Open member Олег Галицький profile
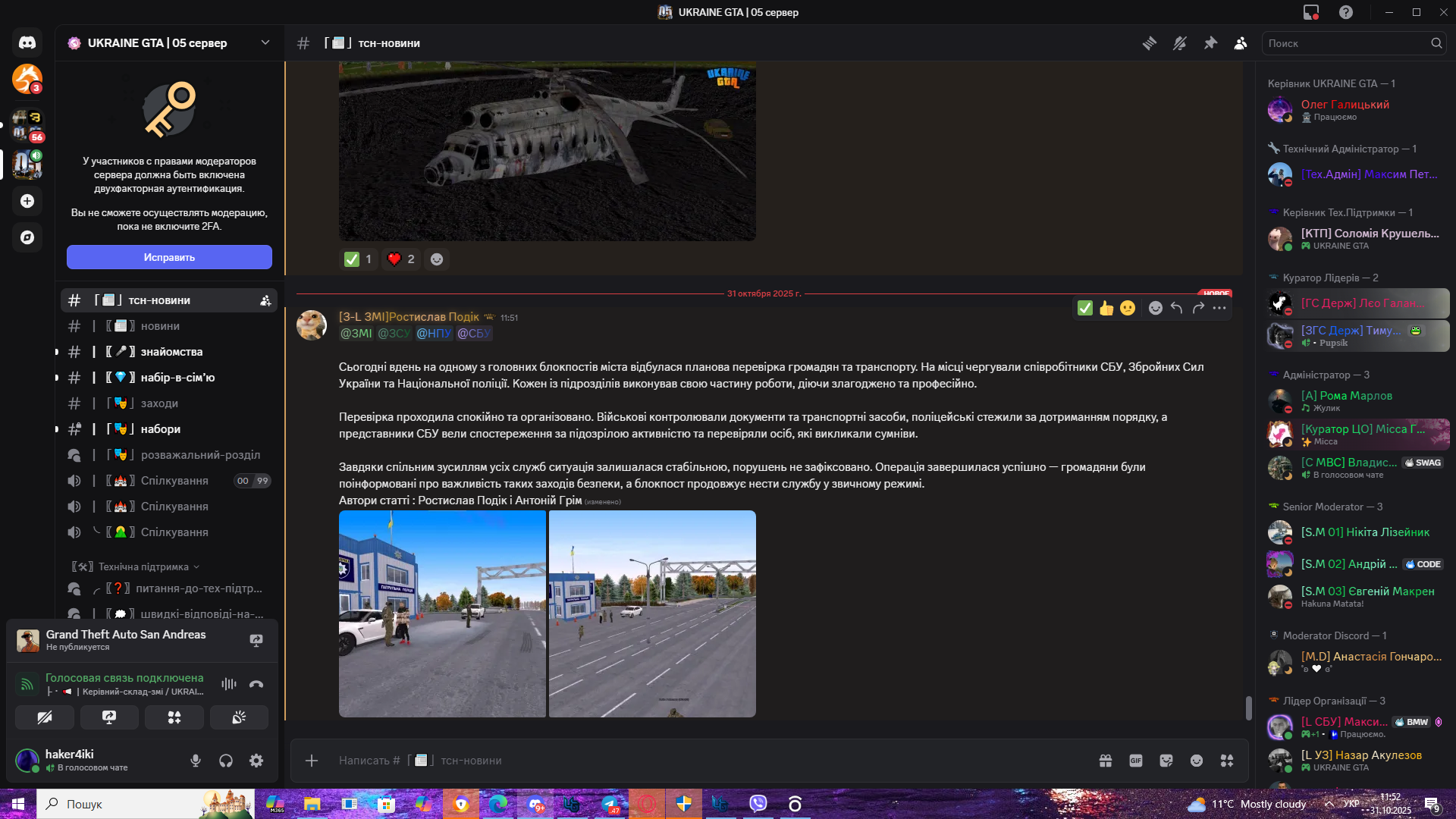This screenshot has height=819, width=1456. (x=1357, y=110)
